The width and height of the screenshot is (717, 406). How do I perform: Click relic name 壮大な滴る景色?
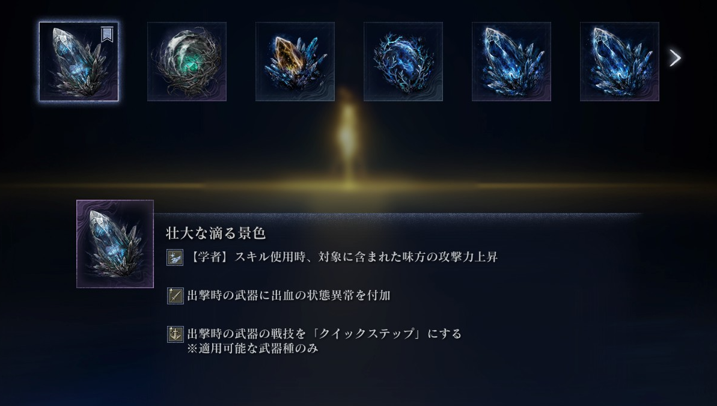[216, 233]
